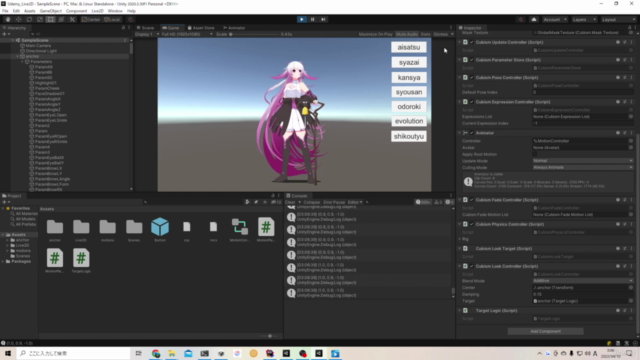The width and height of the screenshot is (640, 360).
Task: Disable Cubism Physics Controller component checkbox
Action: tap(472, 224)
